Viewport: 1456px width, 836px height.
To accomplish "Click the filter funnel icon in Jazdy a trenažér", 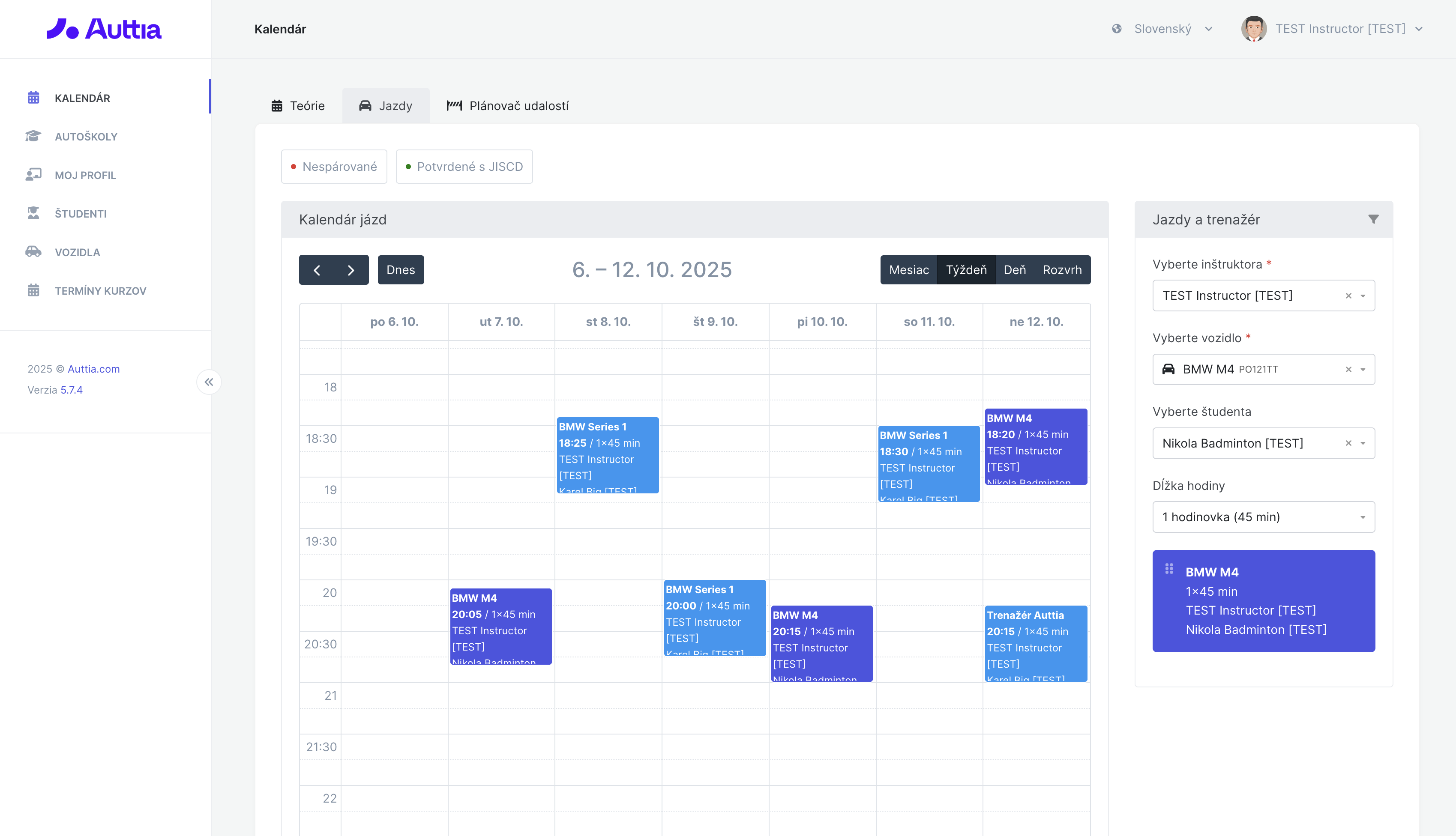I will tap(1373, 219).
